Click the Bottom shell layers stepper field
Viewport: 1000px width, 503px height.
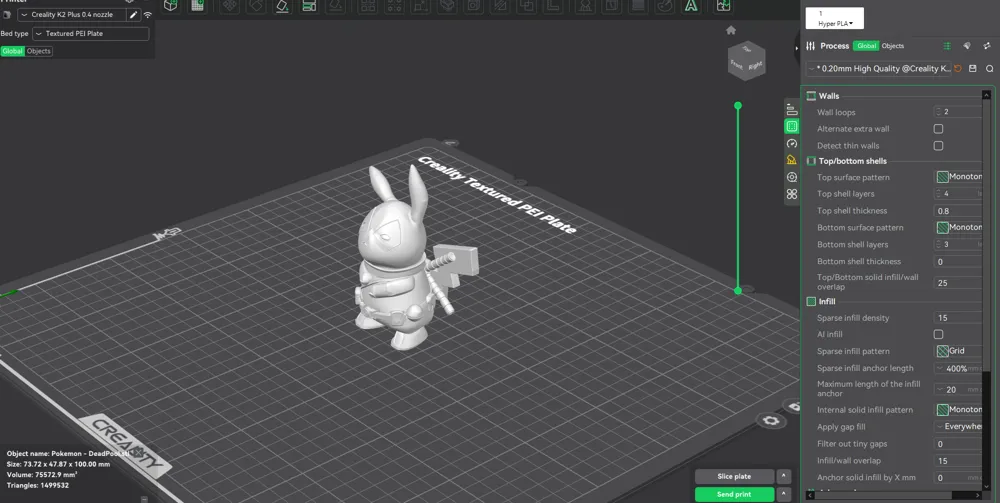point(959,244)
